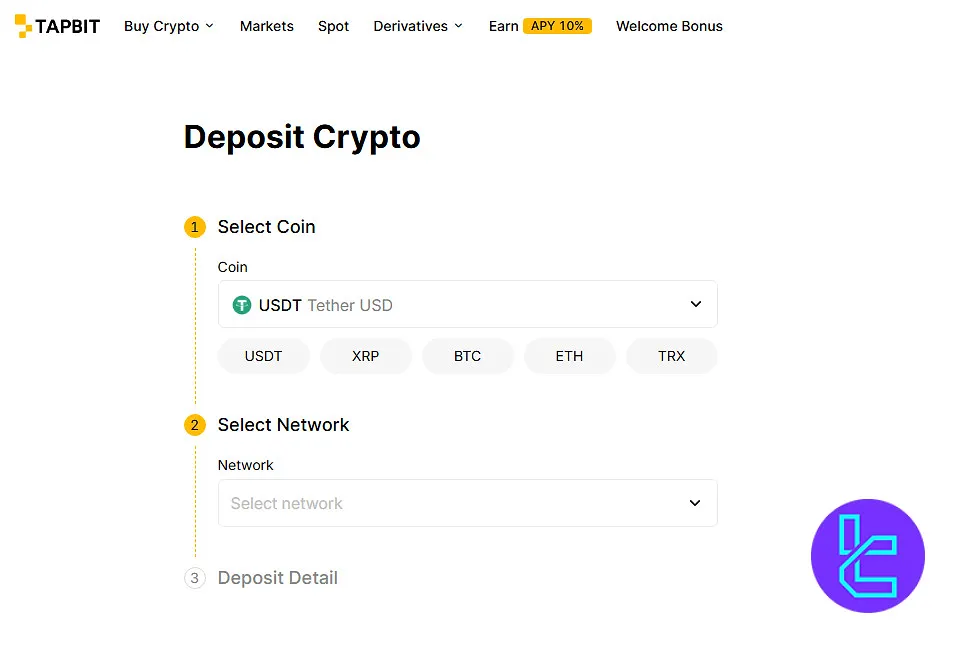Image resolution: width=960 pixels, height=648 pixels.
Task: Click step 1 number badge
Action: [194, 227]
